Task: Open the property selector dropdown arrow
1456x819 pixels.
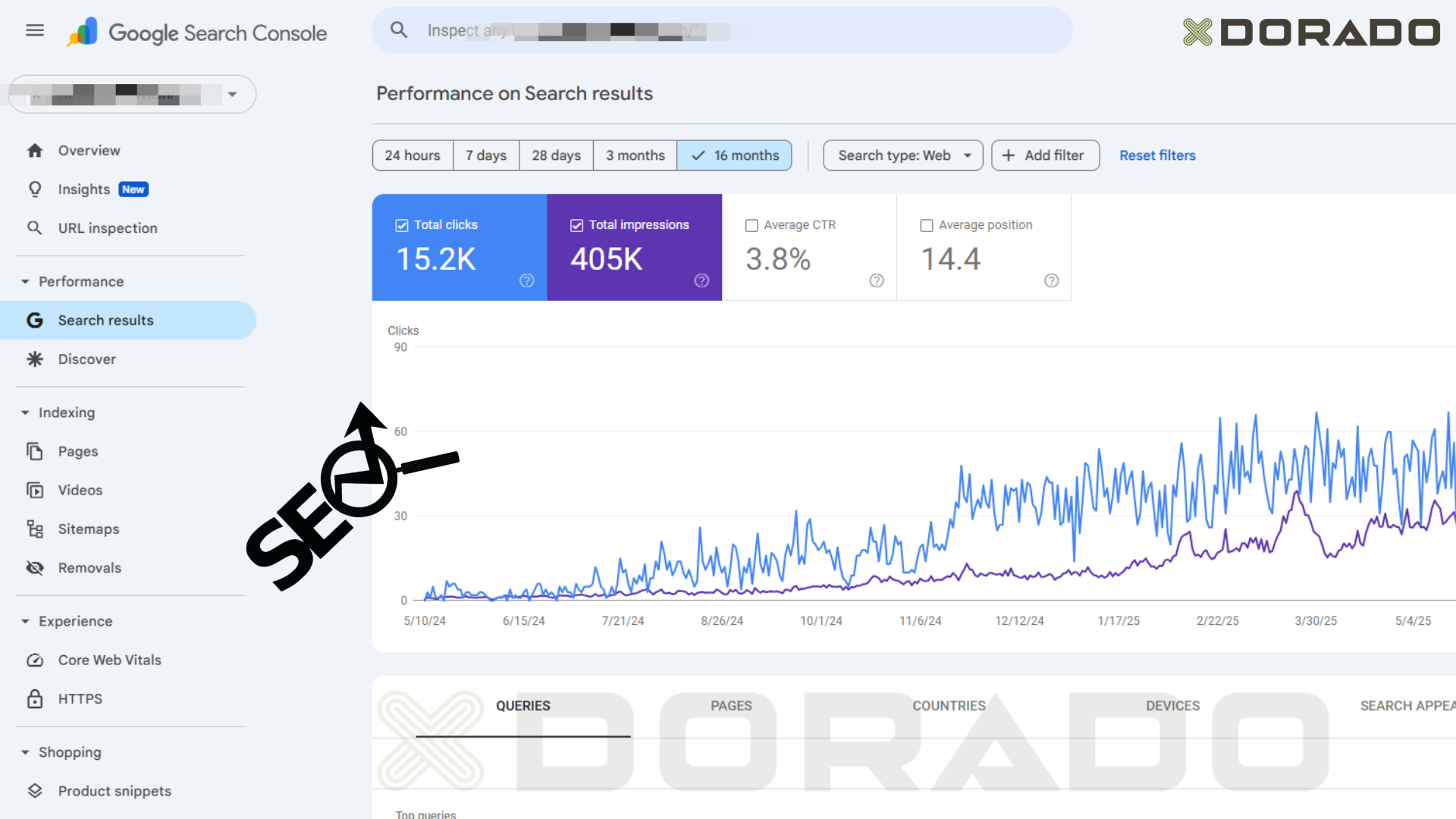Action: click(x=232, y=94)
